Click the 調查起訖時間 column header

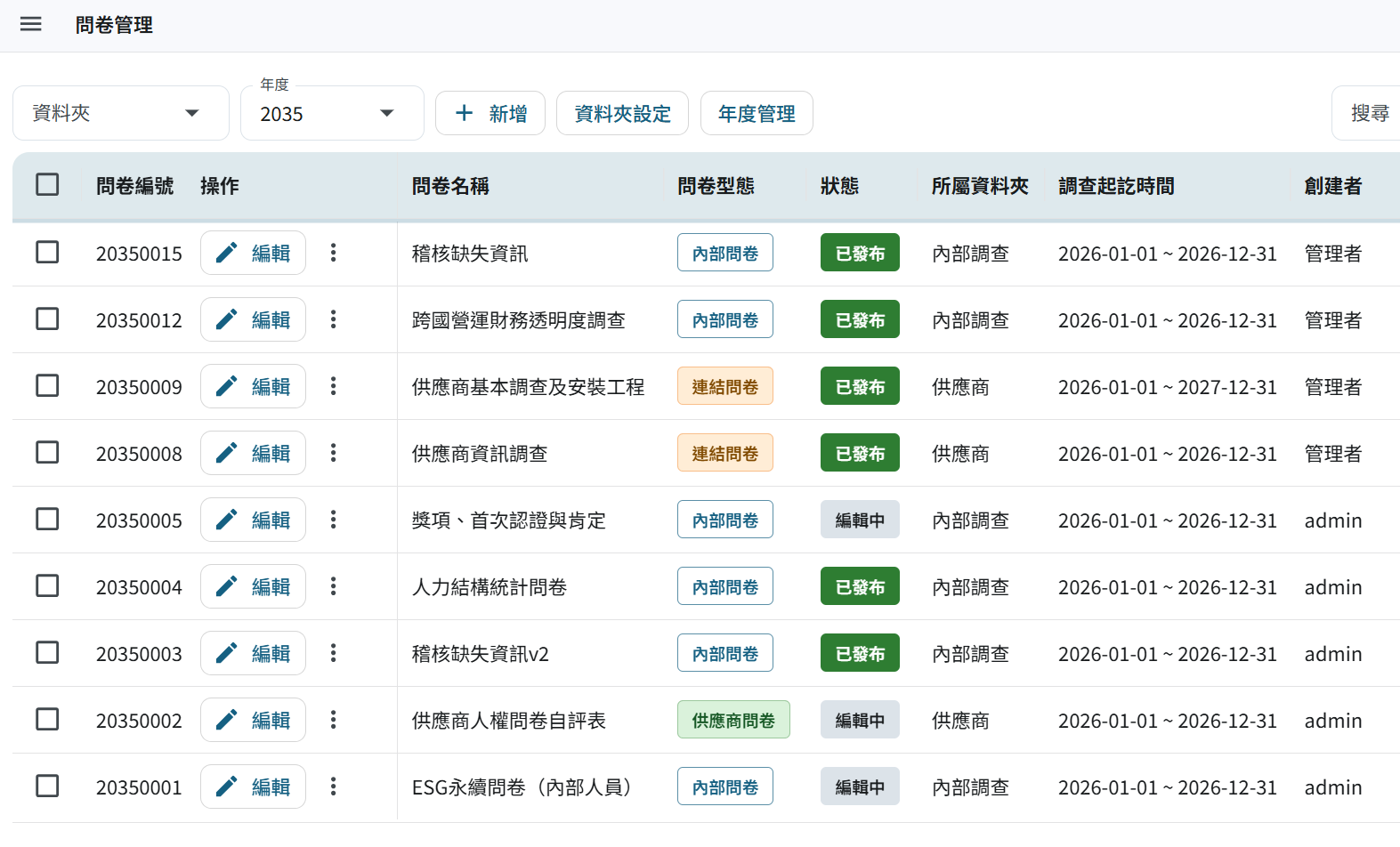[x=1116, y=185]
